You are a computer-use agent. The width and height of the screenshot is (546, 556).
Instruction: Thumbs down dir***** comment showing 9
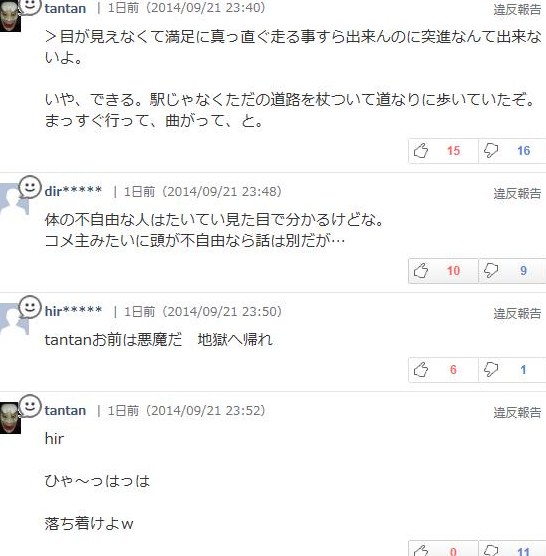coord(512,271)
